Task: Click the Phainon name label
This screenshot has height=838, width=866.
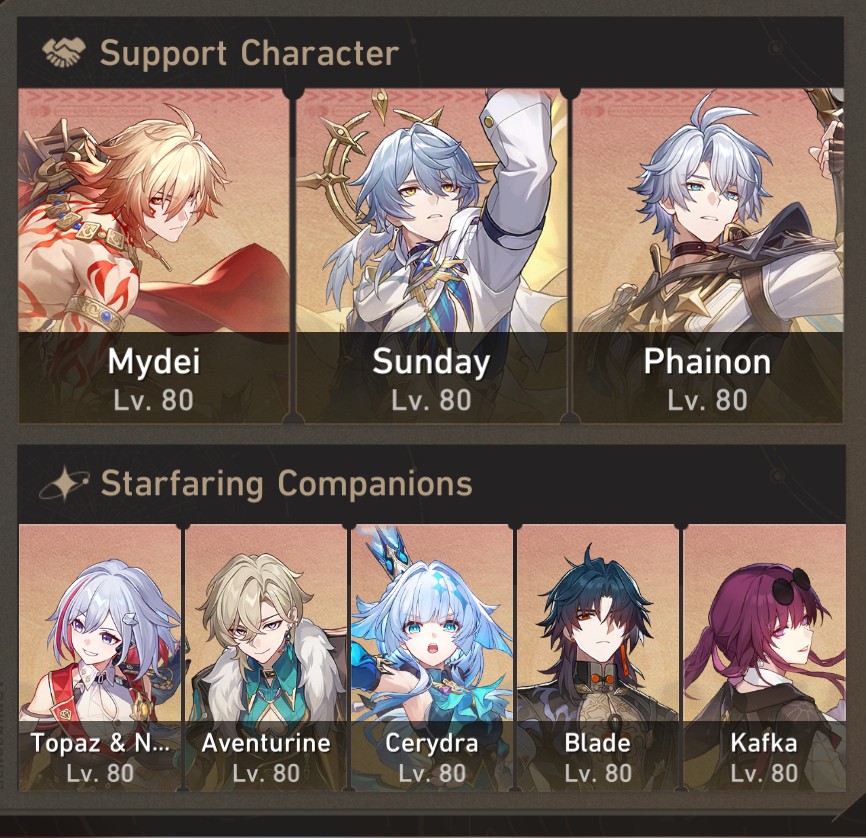Action: [707, 361]
